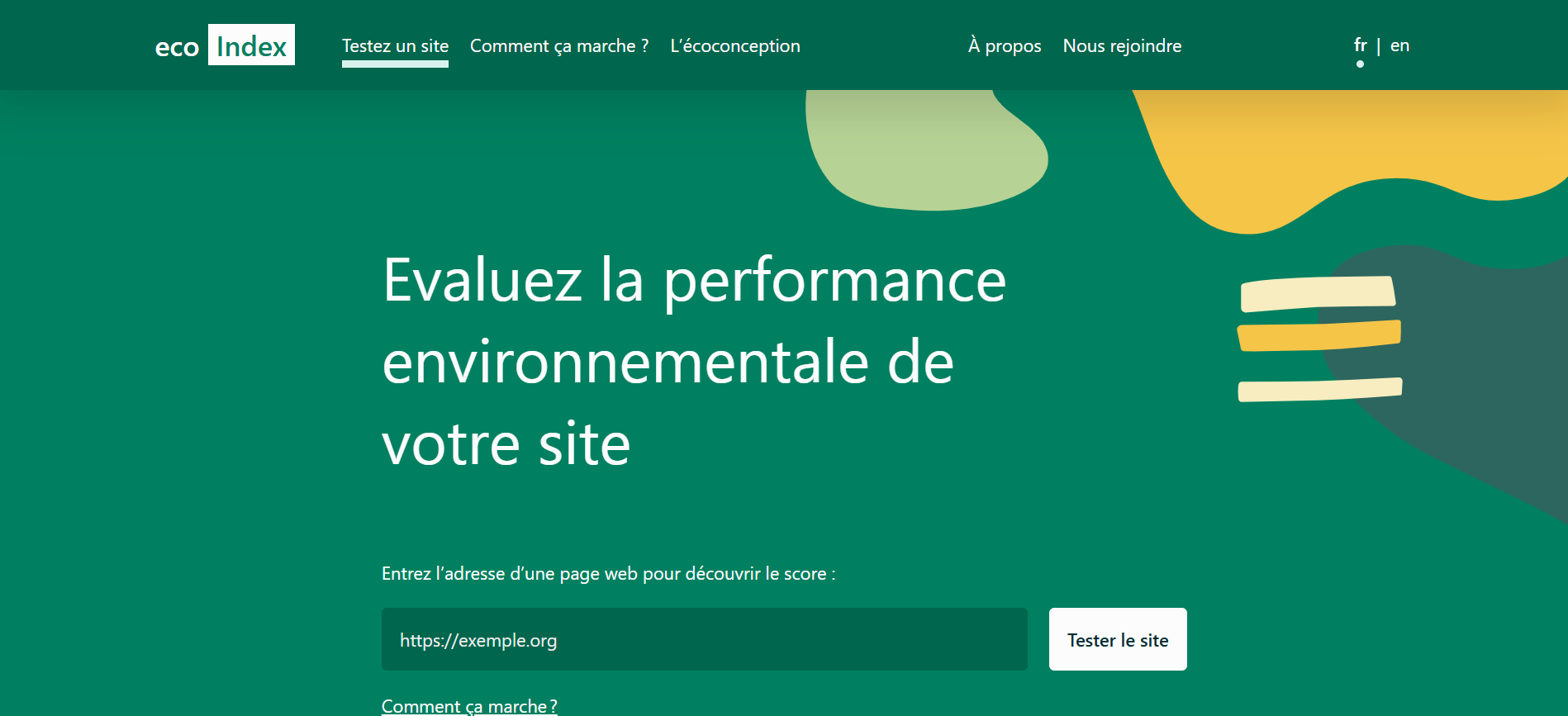The height and width of the screenshot is (716, 1568).
Task: Click the bottom cream-colored bar illustration
Action: click(1319, 389)
